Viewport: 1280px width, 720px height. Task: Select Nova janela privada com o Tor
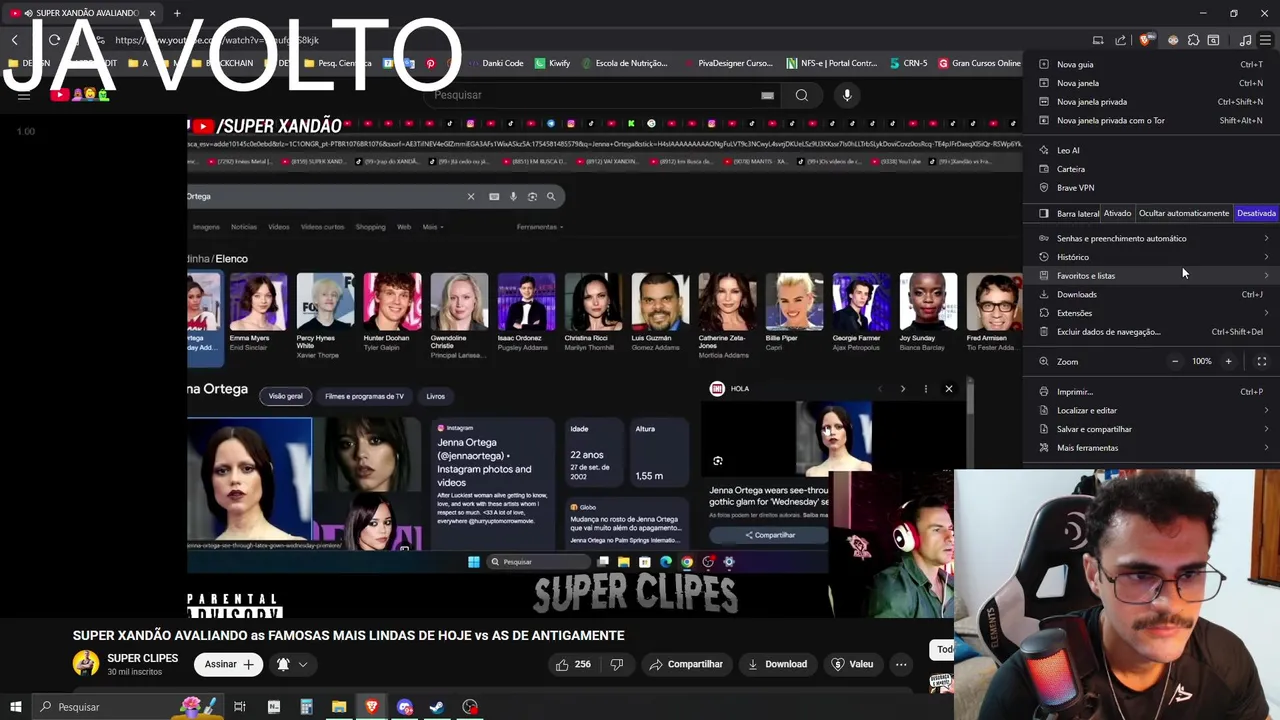tap(1152, 120)
